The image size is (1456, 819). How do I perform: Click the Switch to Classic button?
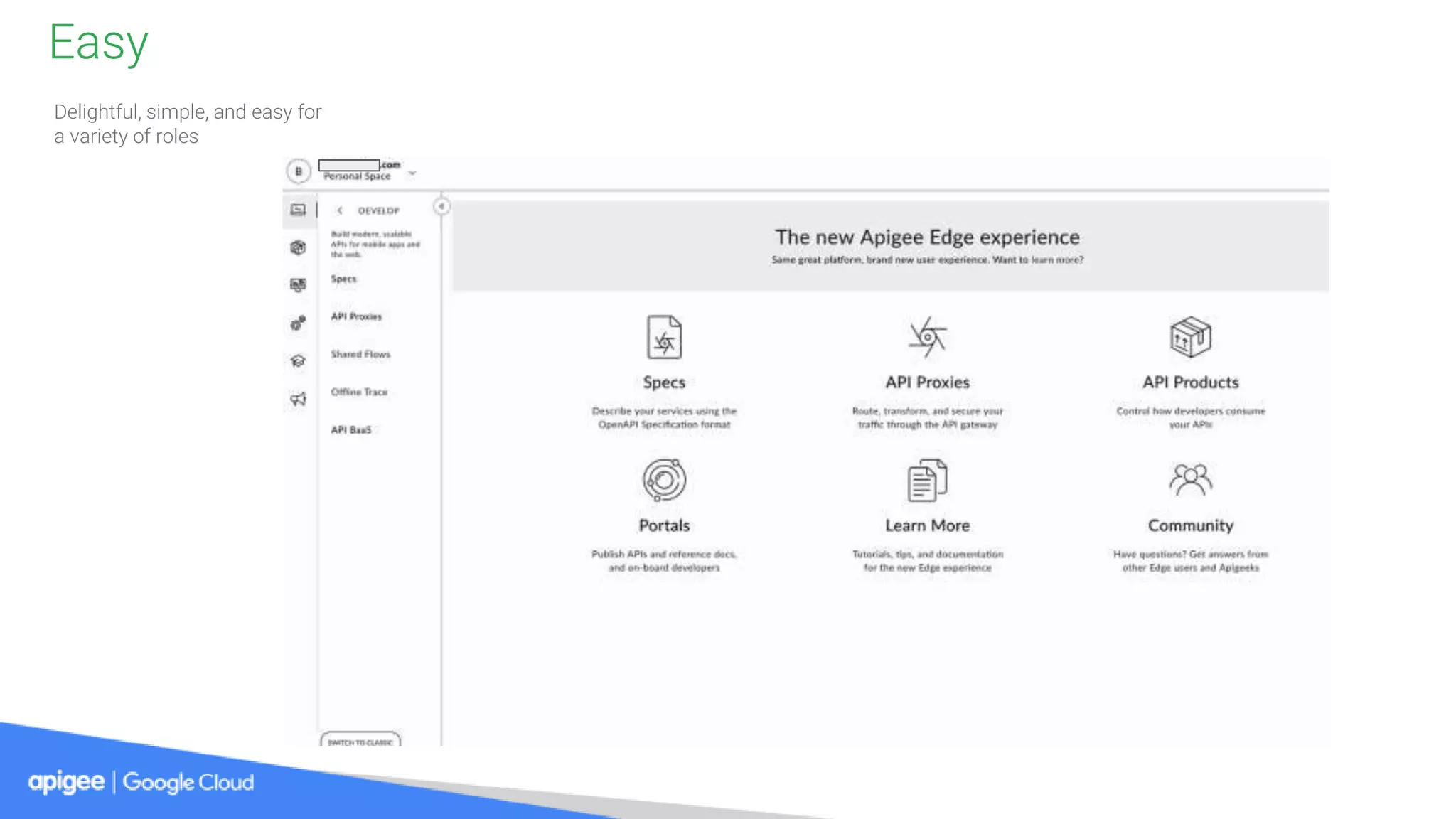point(360,741)
